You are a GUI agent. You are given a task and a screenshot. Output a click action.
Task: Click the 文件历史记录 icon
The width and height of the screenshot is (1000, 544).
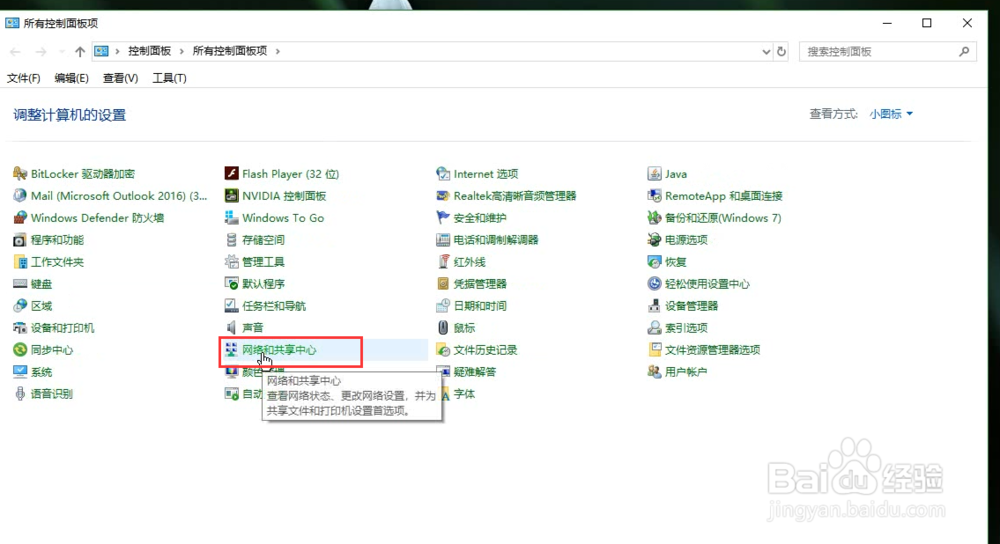pos(443,349)
